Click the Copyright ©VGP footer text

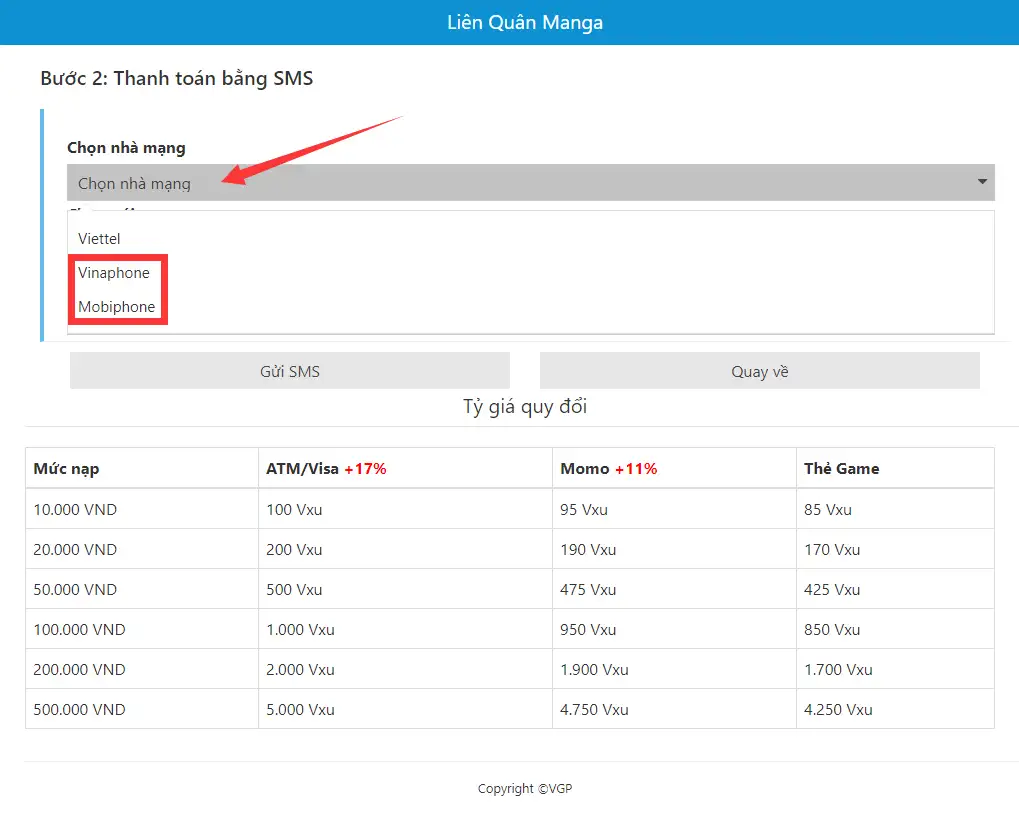click(525, 788)
